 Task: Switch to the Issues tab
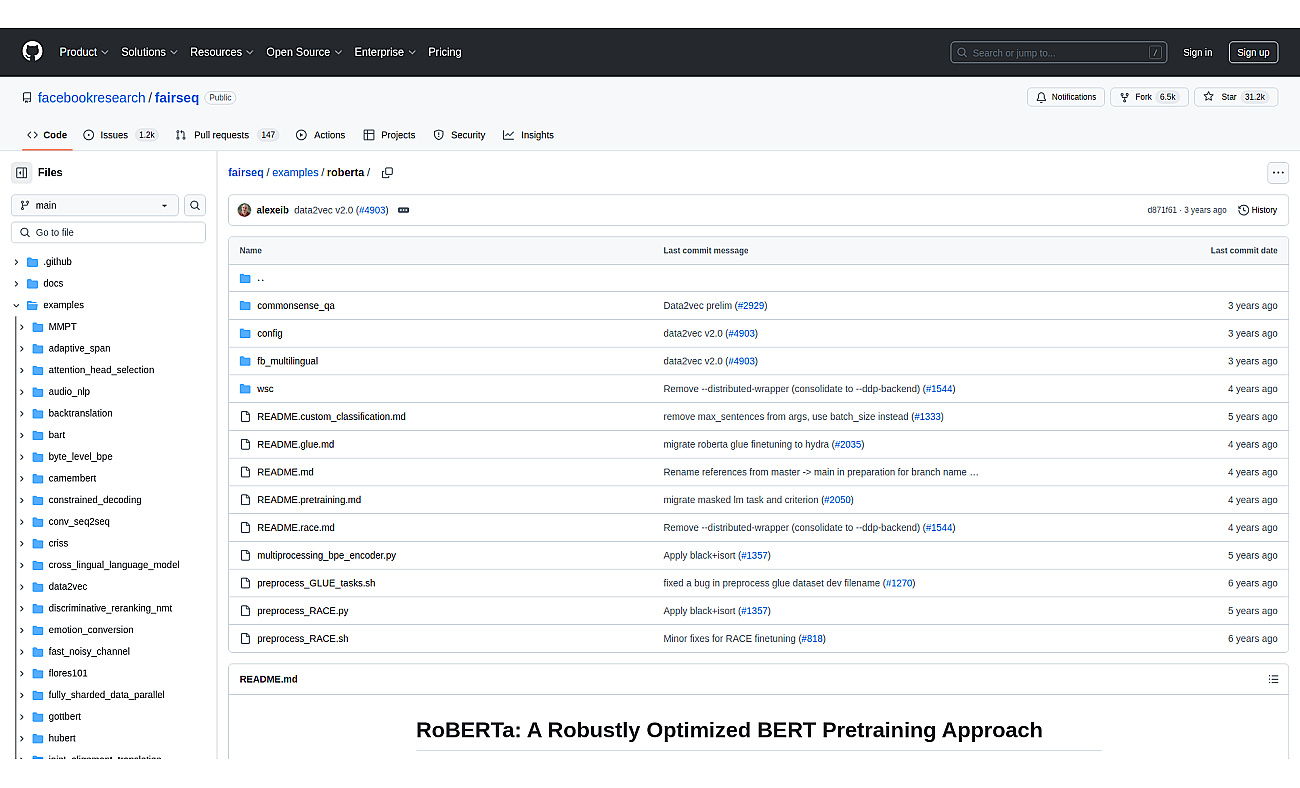(x=120, y=135)
